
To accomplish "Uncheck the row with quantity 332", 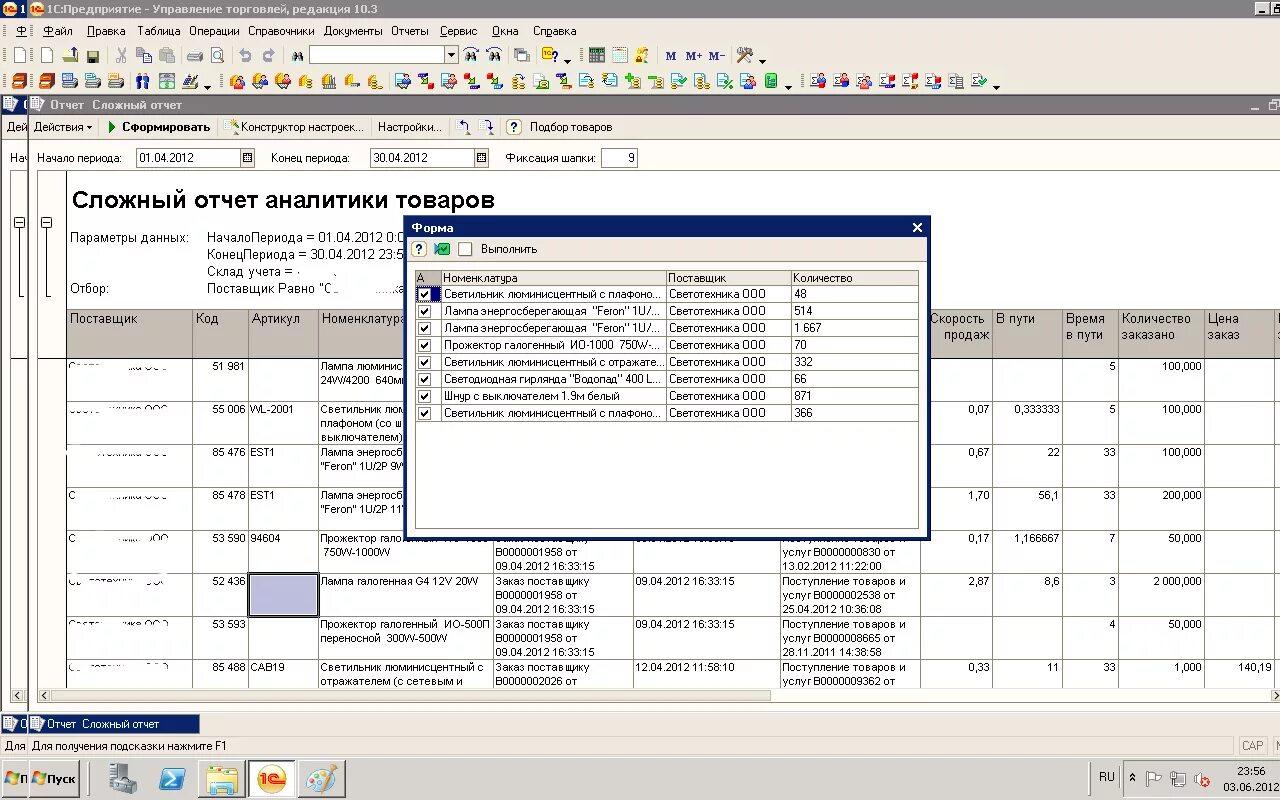I will coord(425,362).
